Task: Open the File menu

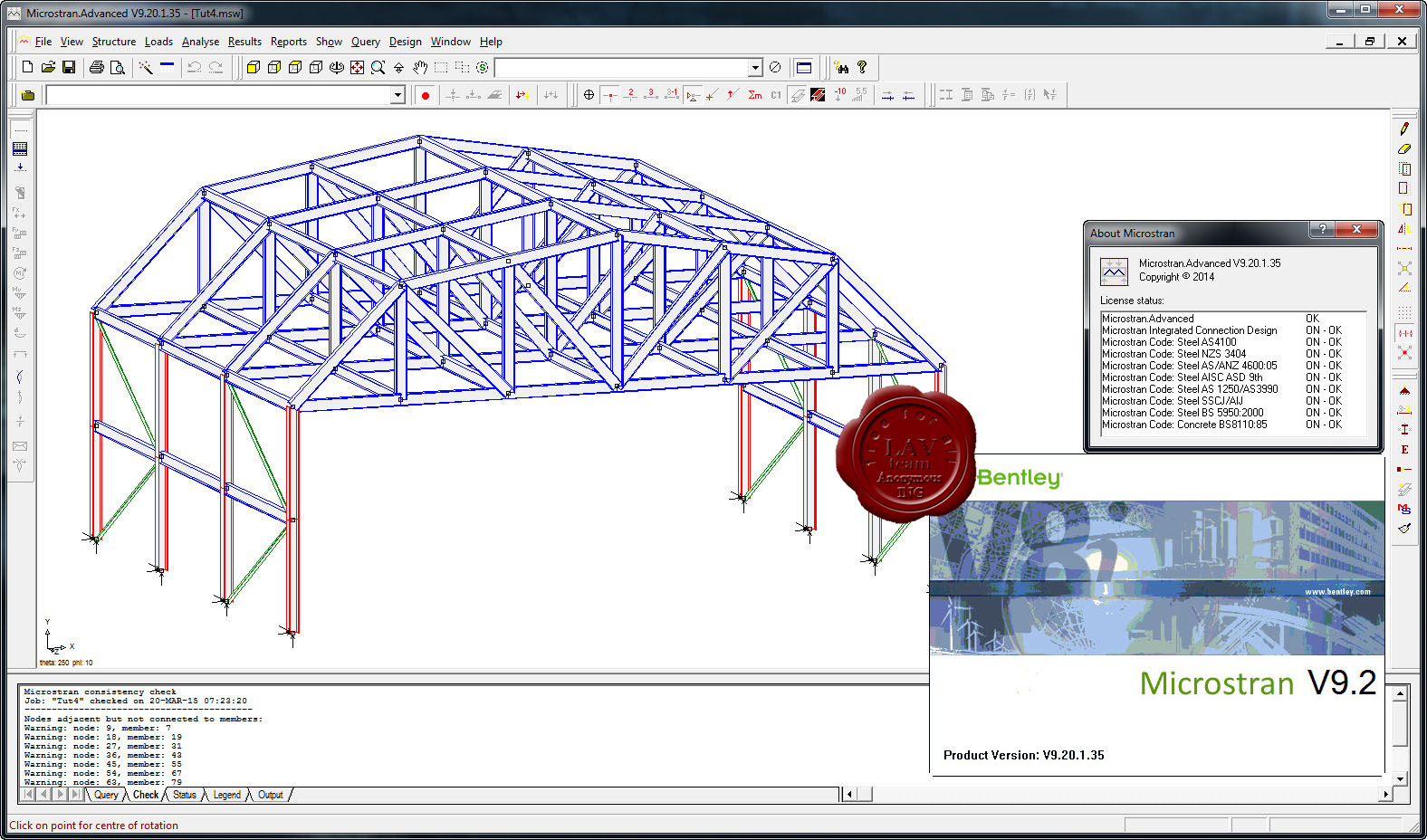Action: [x=43, y=42]
